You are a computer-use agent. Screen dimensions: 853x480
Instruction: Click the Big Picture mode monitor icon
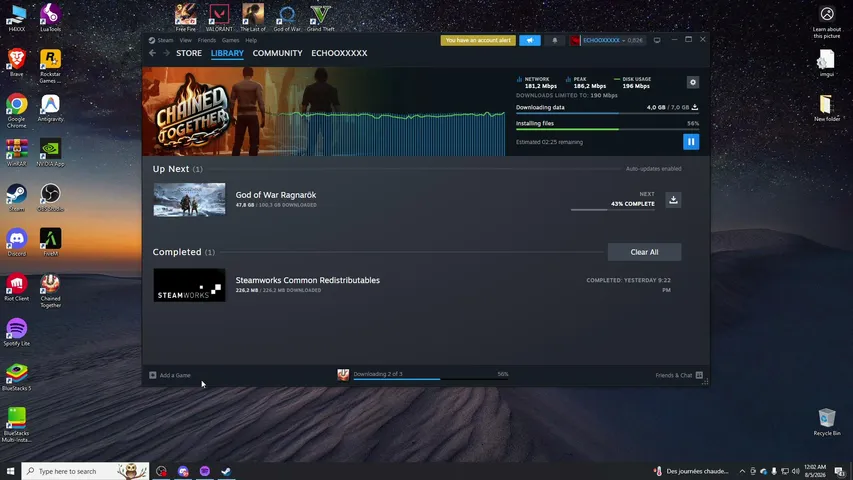click(657, 40)
